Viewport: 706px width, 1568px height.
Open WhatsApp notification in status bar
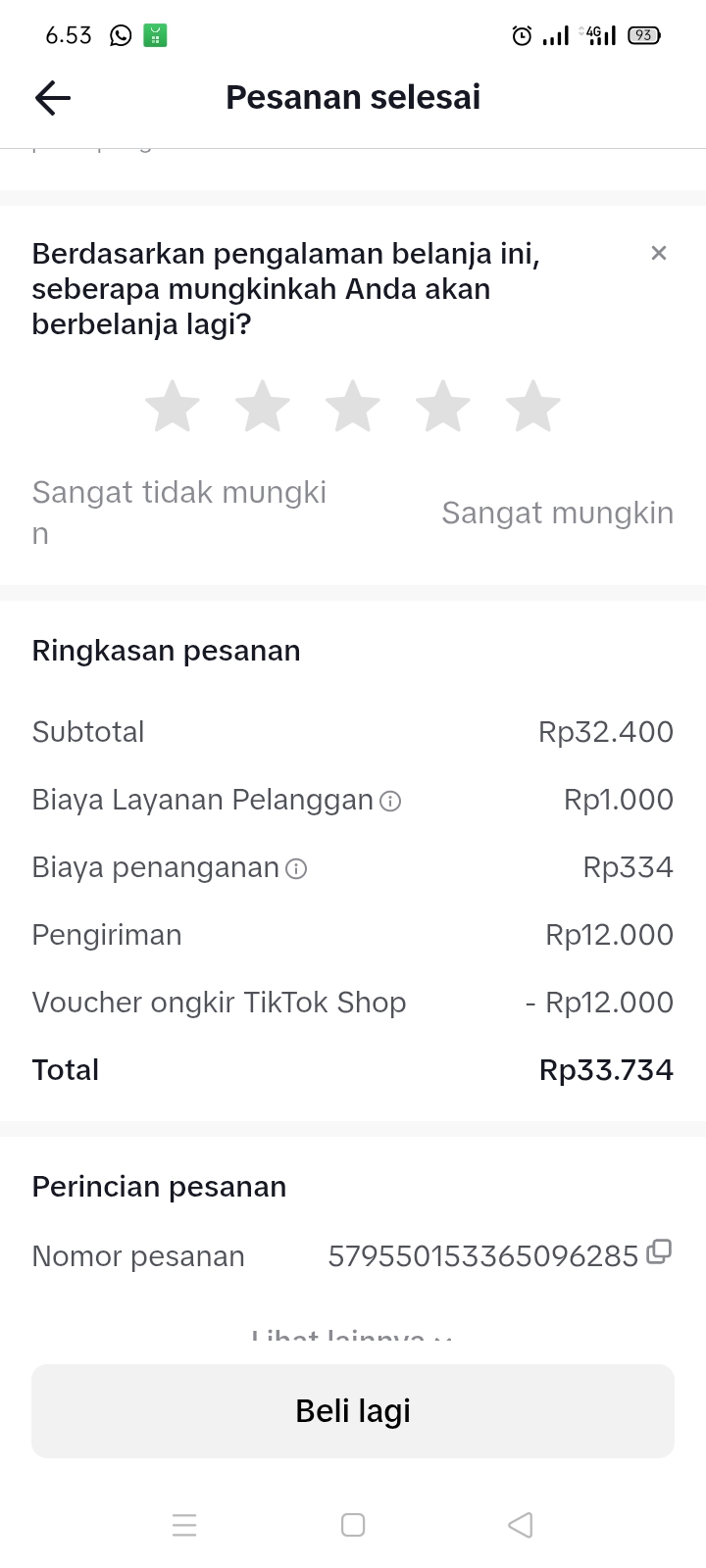pyautogui.click(x=121, y=36)
